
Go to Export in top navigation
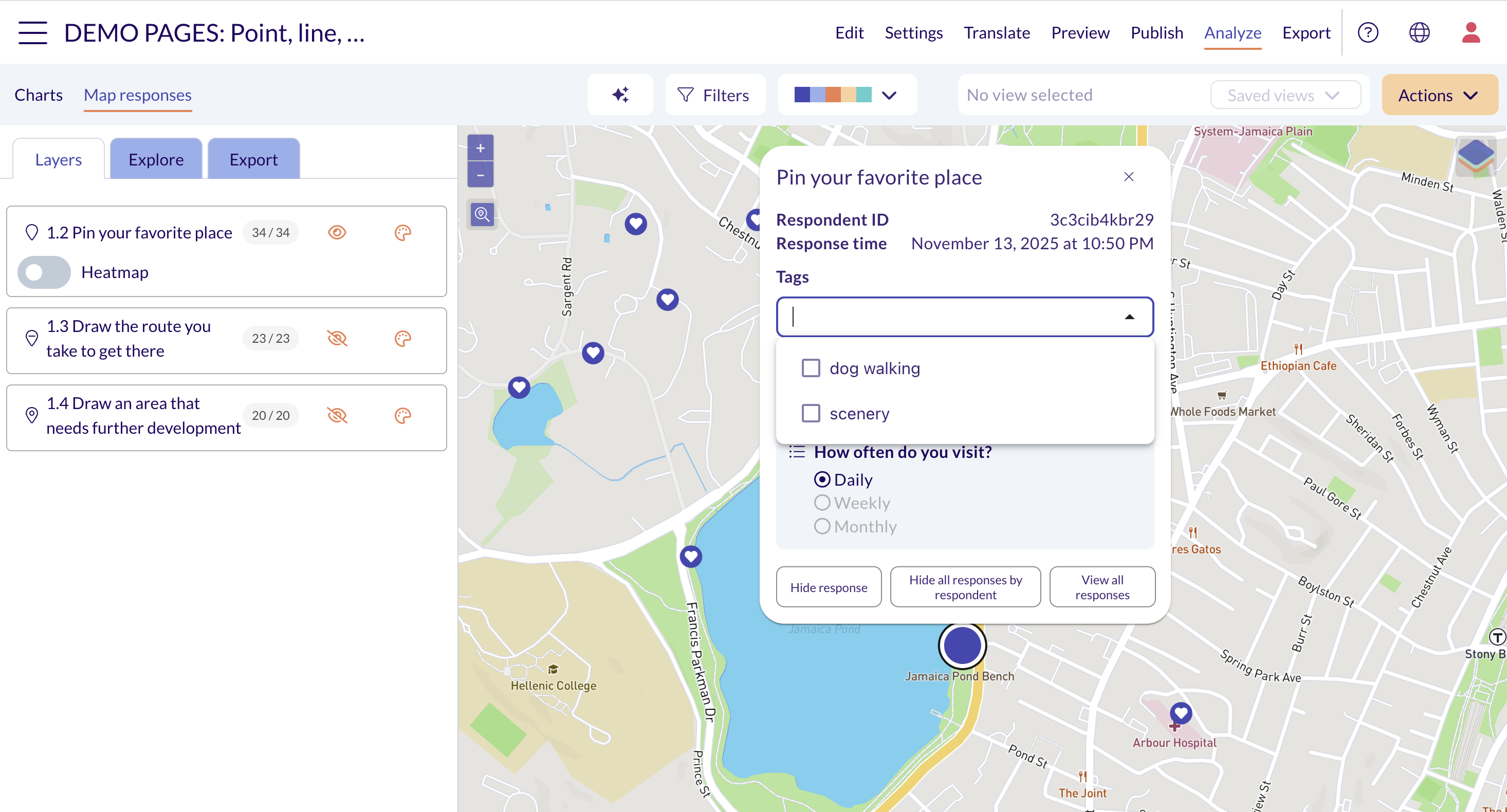[1306, 33]
